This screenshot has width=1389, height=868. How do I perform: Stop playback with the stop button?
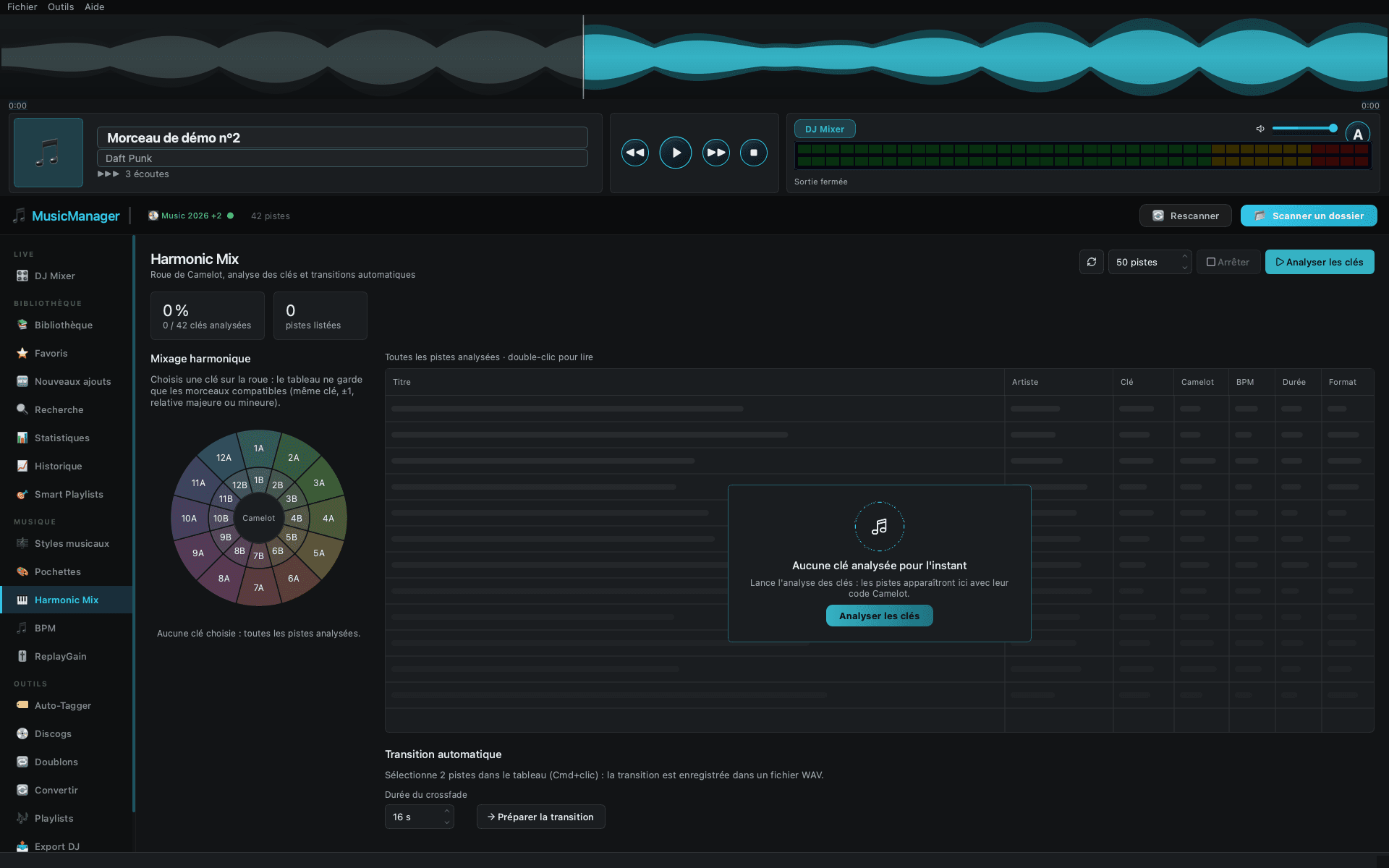tap(753, 153)
